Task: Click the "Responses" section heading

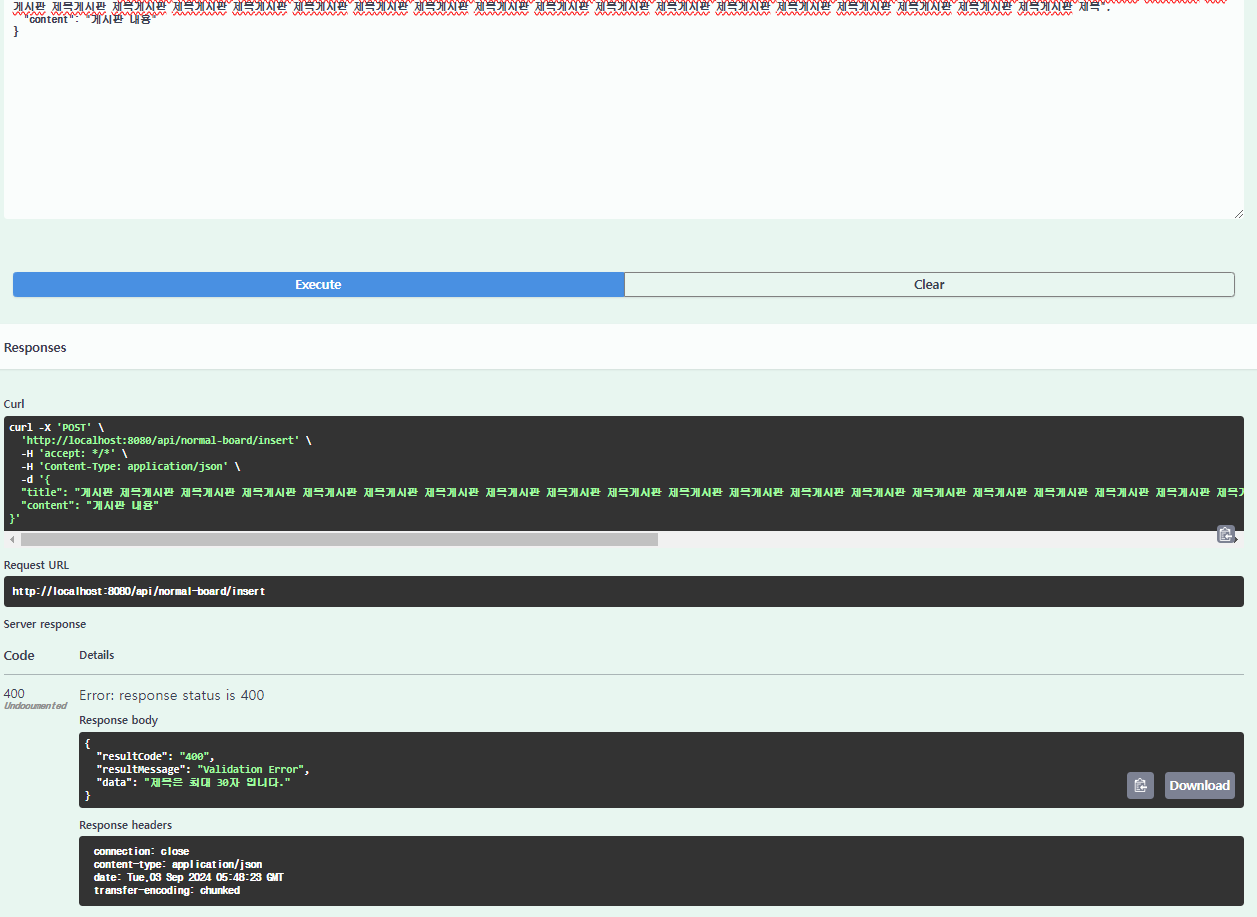Action: pos(35,348)
